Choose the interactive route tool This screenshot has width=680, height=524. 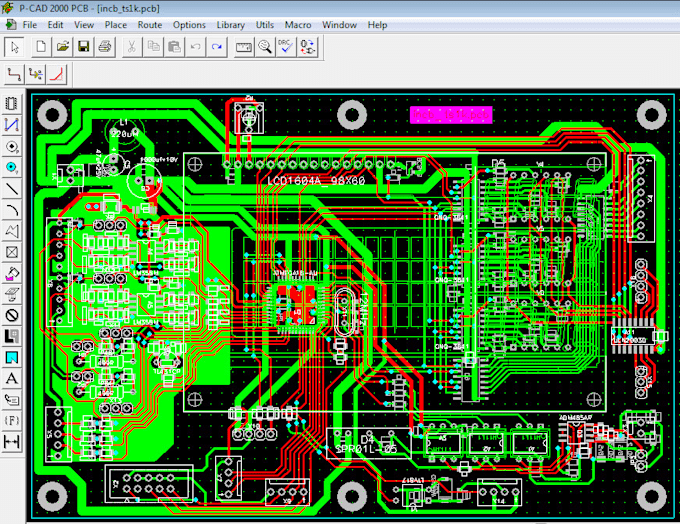click(36, 75)
